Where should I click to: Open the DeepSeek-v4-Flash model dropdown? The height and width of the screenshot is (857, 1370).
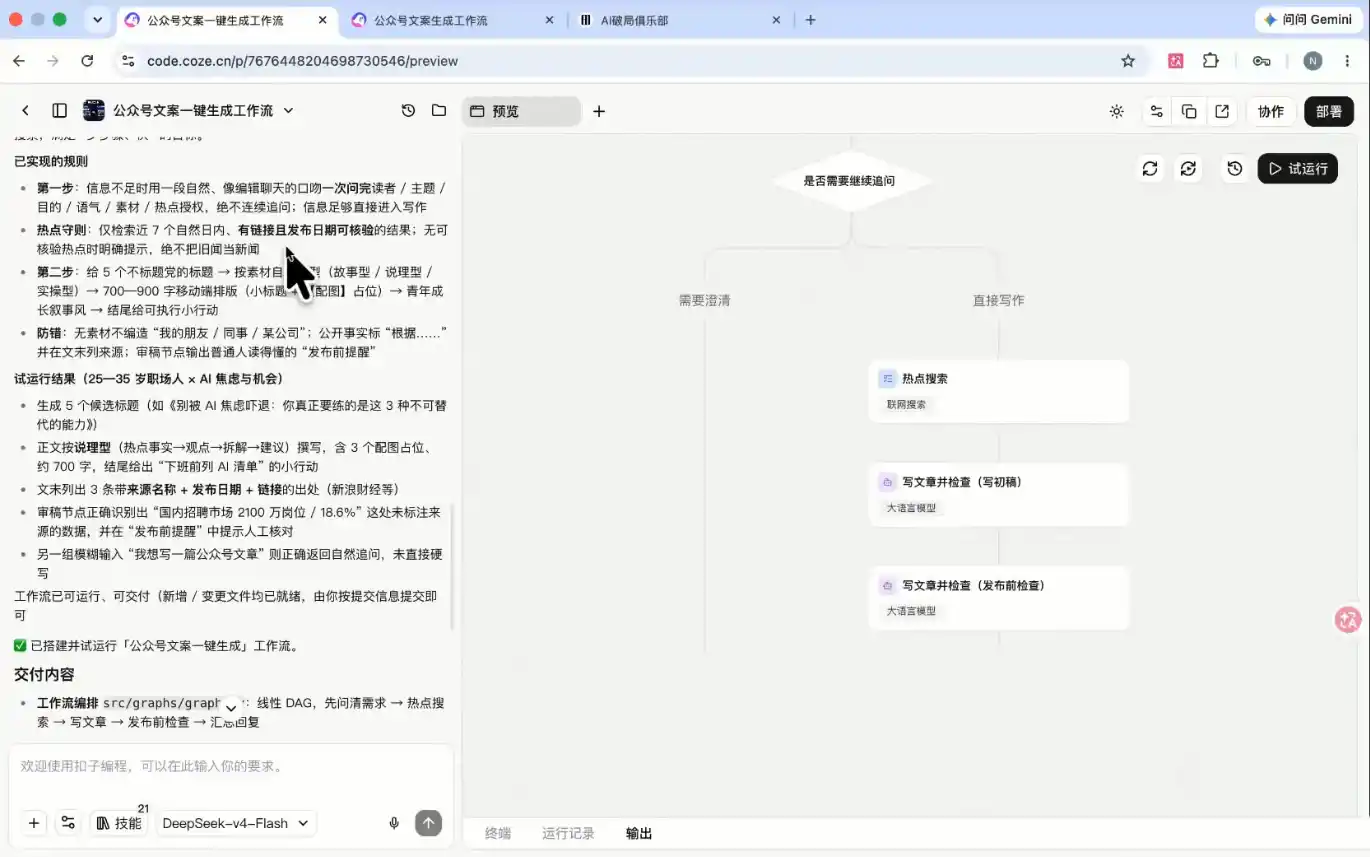click(x=235, y=823)
